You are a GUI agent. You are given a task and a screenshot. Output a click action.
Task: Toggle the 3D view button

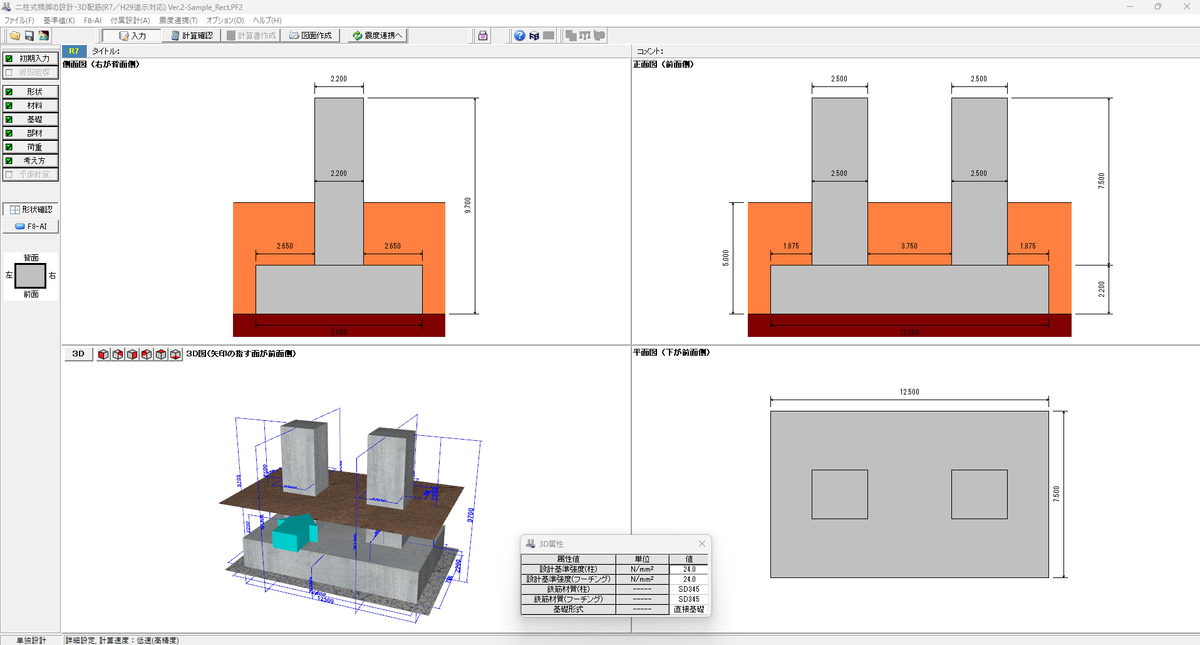click(78, 354)
